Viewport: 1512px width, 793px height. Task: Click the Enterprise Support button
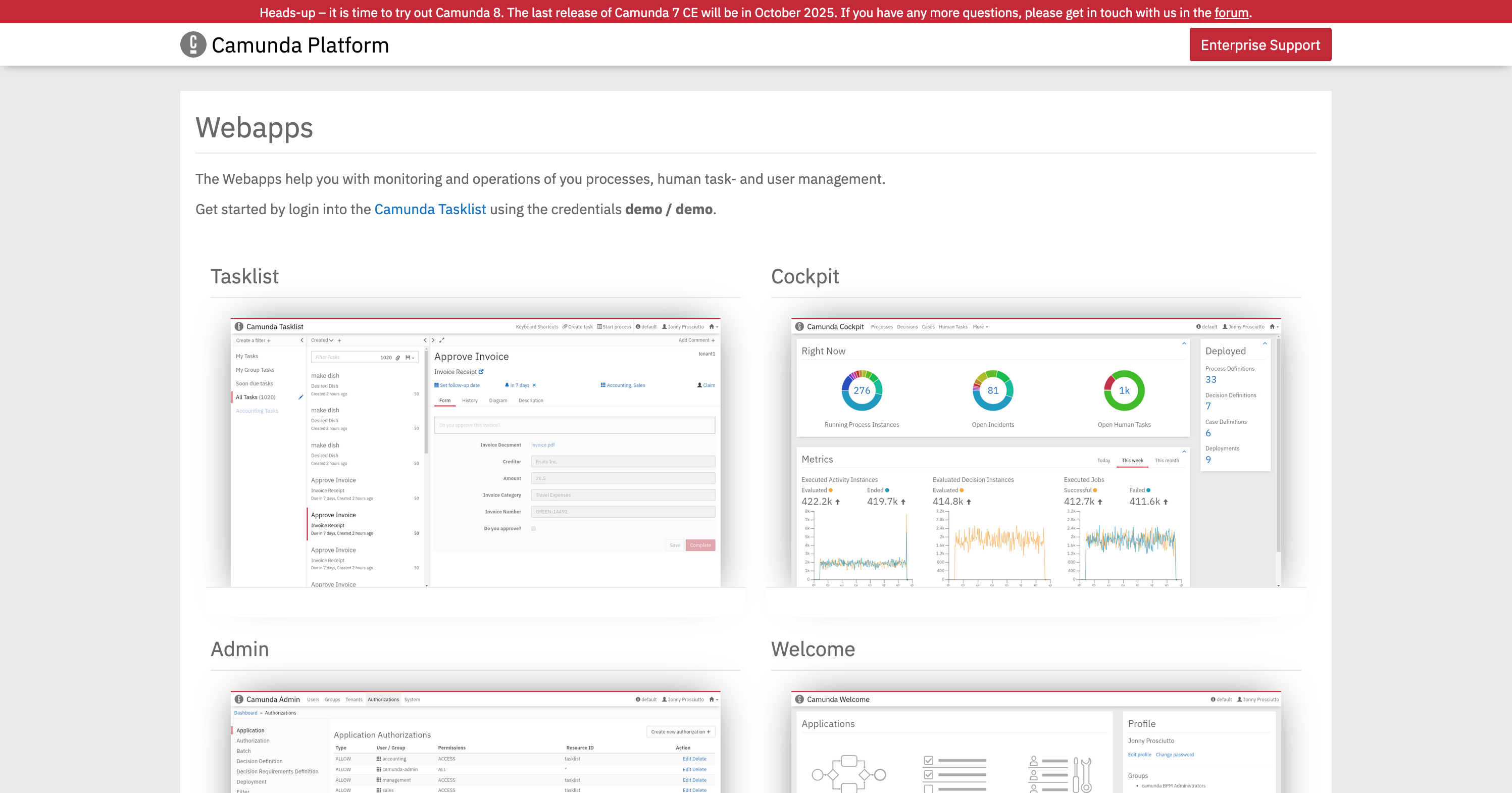(x=1260, y=44)
